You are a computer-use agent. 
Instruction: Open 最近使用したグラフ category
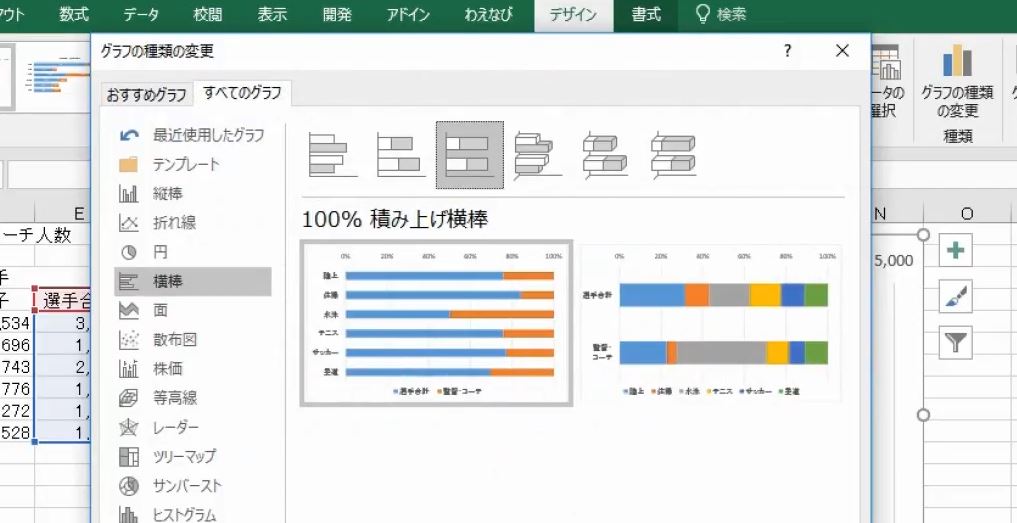(193, 135)
